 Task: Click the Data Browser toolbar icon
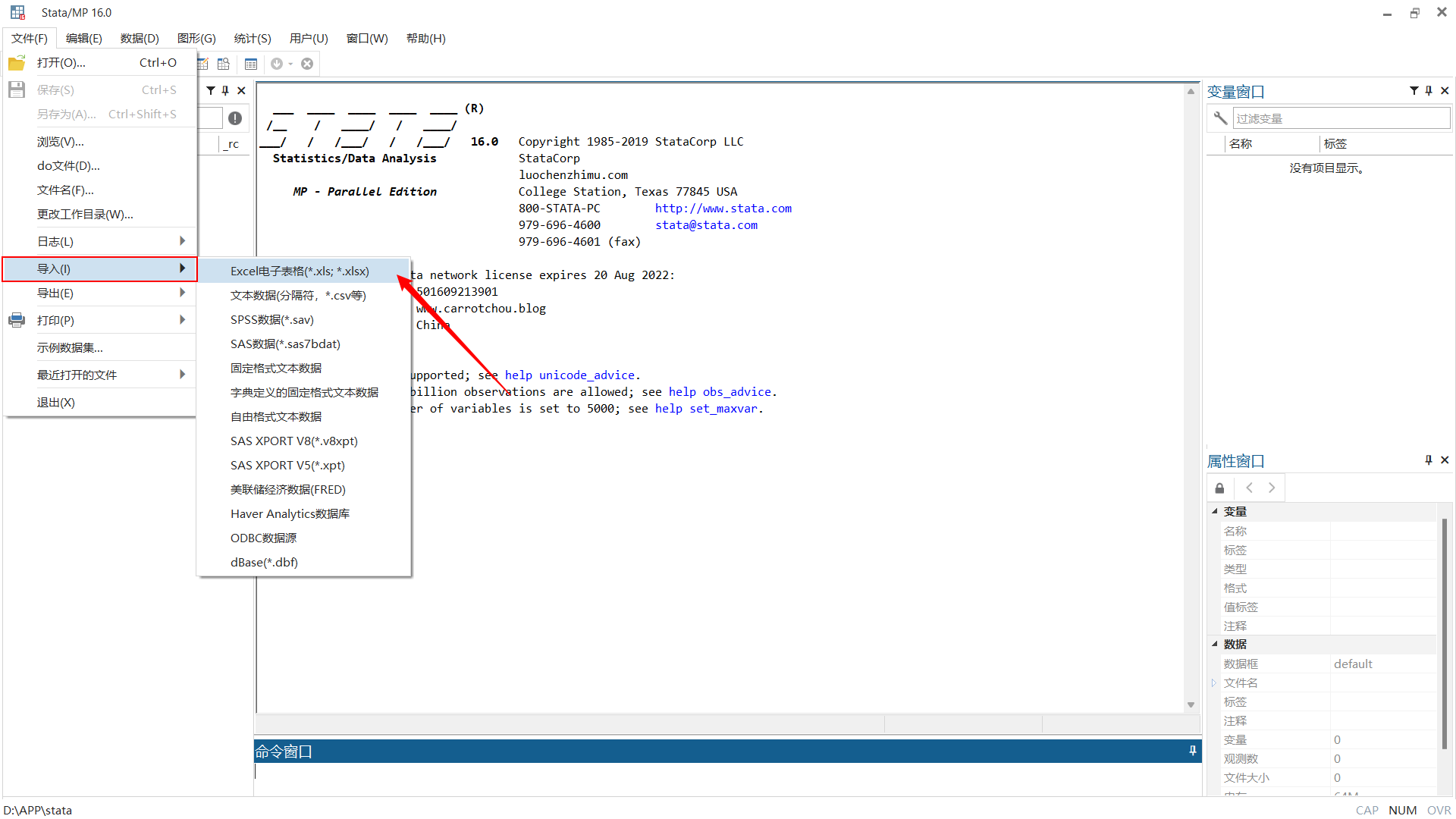point(224,64)
